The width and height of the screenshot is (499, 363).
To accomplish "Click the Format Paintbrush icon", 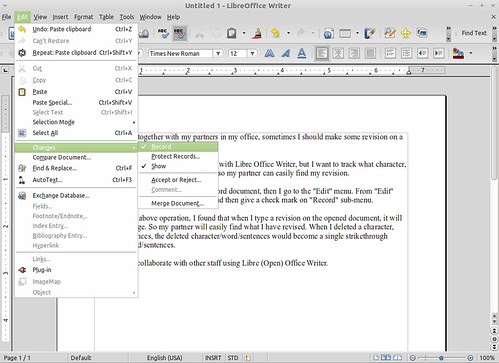I will click(x=257, y=33).
